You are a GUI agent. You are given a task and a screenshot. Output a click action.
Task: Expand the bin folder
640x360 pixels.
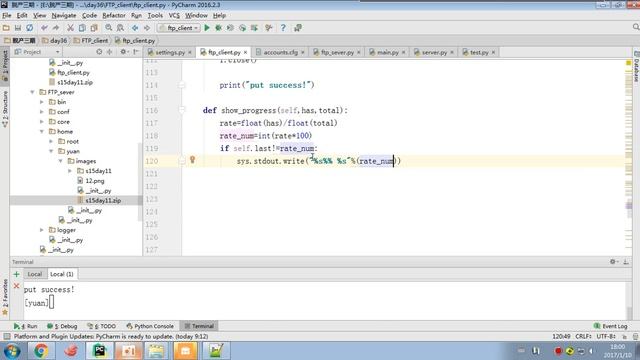coord(42,102)
